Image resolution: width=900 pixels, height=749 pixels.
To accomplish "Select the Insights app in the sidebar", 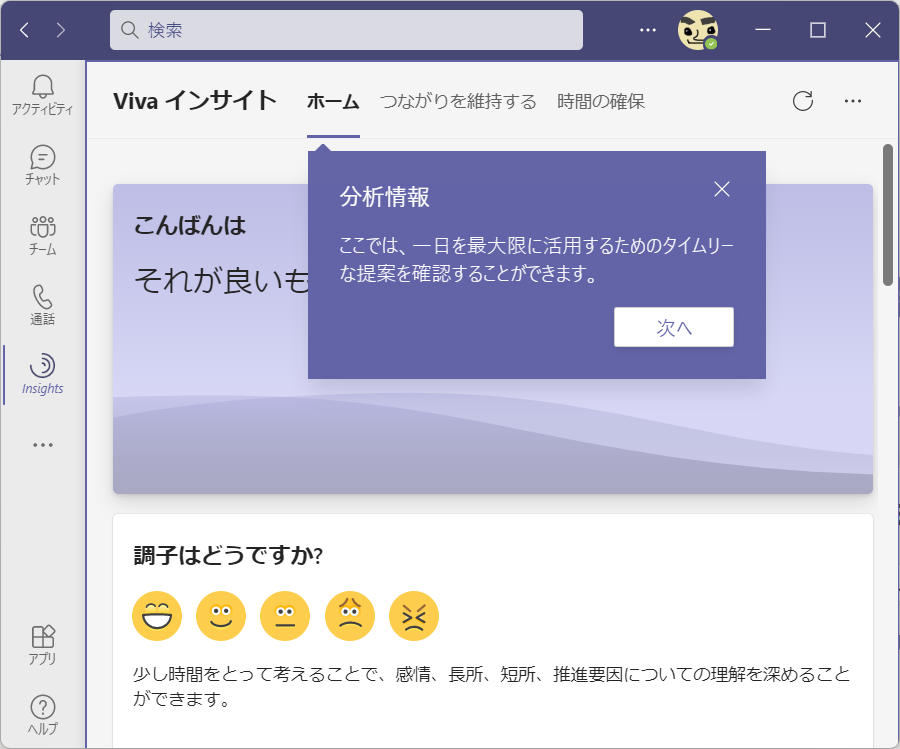I will tap(42, 375).
